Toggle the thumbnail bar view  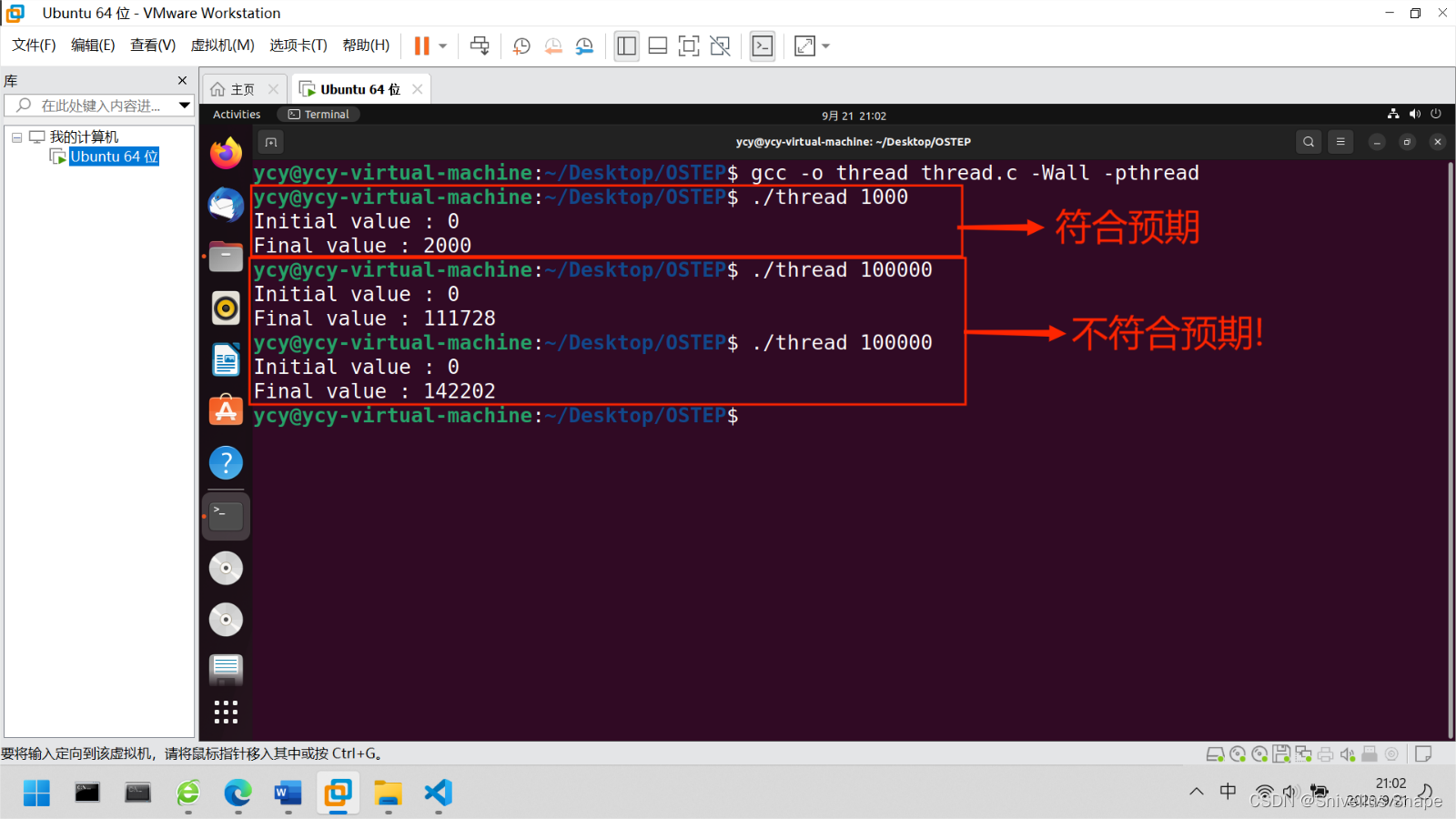pos(657,45)
